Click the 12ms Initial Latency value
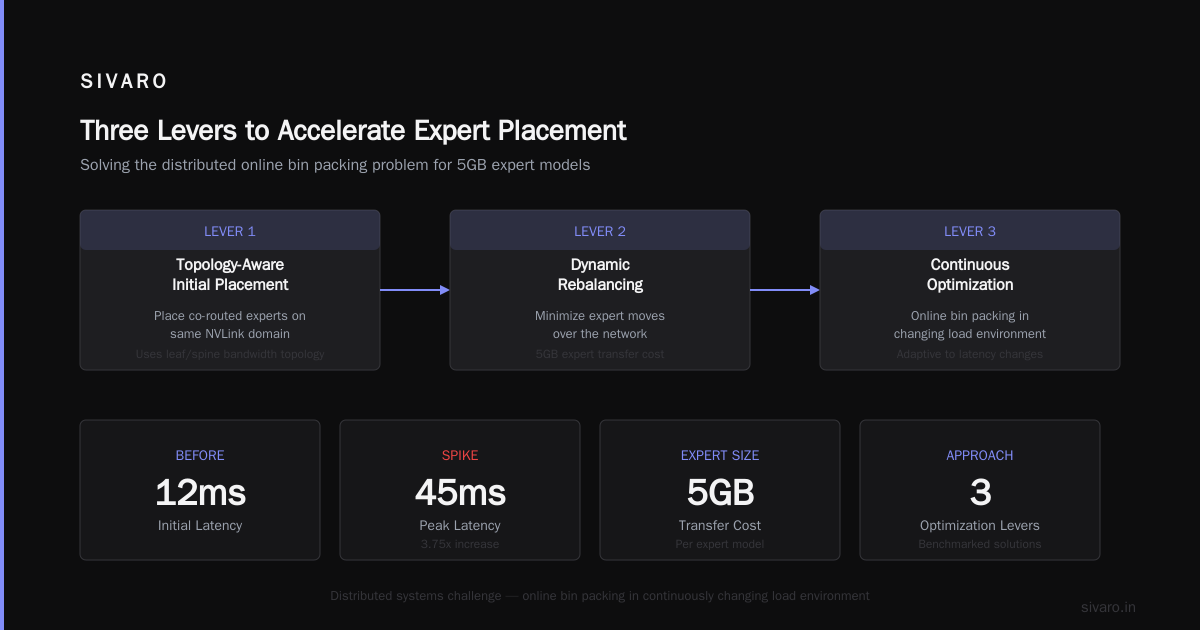Image resolution: width=1200 pixels, height=630 pixels. [200, 492]
